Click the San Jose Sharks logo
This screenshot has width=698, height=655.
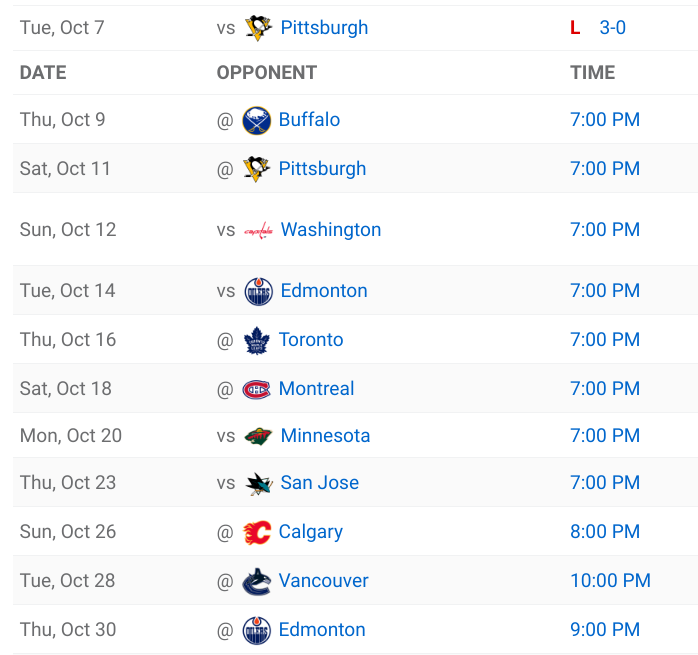point(258,484)
